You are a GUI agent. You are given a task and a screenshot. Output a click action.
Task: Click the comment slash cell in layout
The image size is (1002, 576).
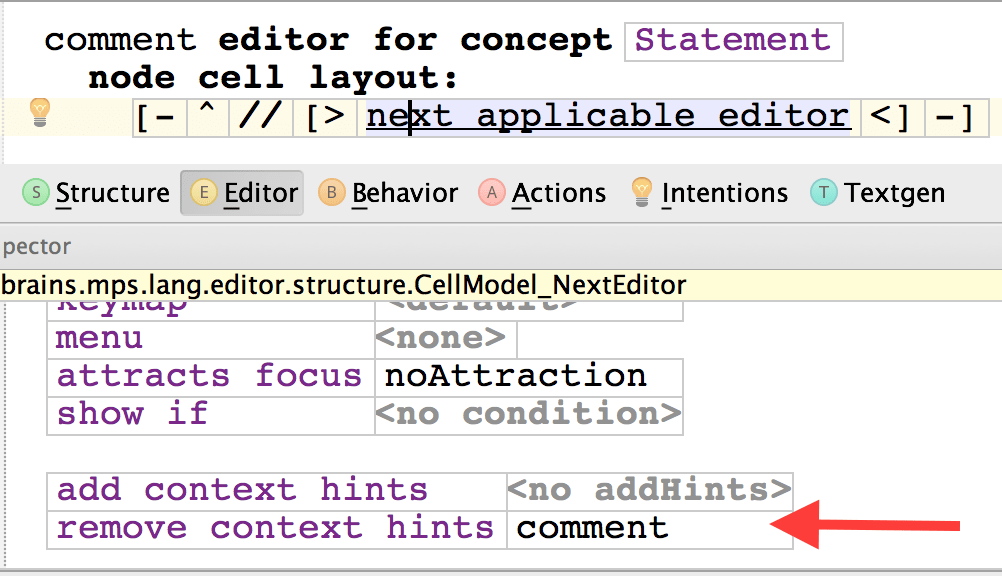259,118
